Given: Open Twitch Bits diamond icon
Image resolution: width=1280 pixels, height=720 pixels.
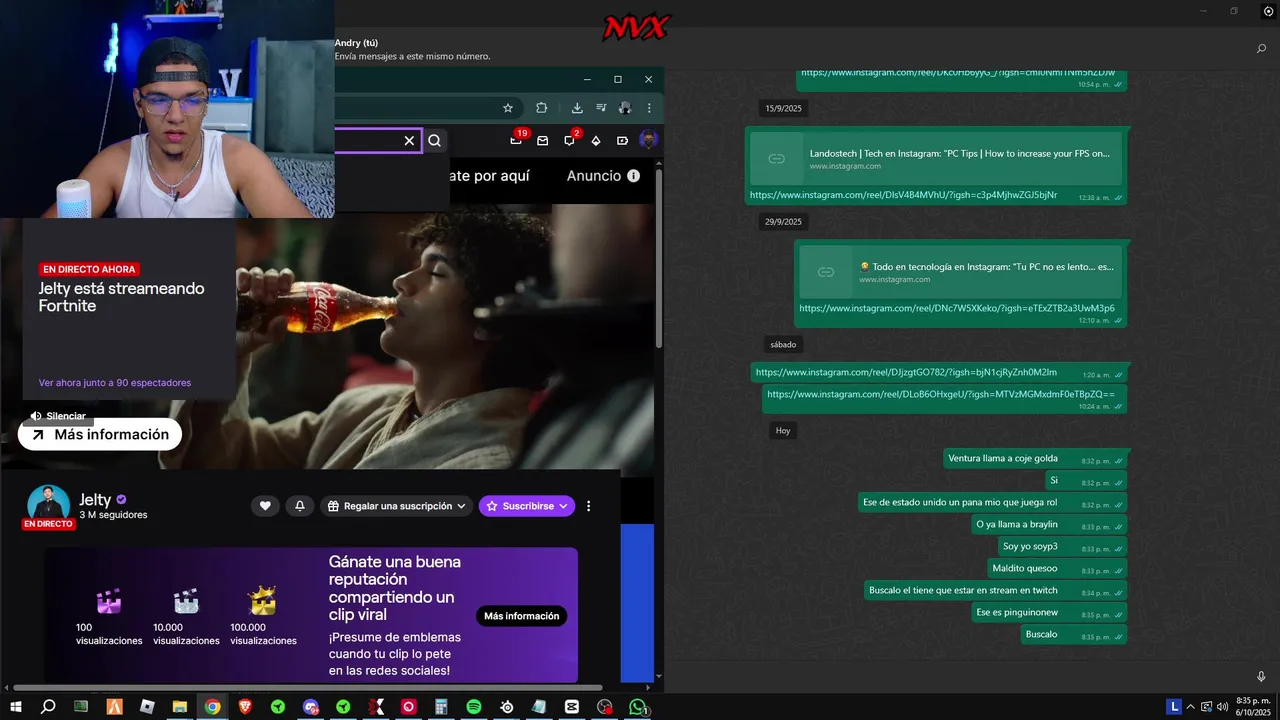Looking at the screenshot, I should (x=596, y=141).
